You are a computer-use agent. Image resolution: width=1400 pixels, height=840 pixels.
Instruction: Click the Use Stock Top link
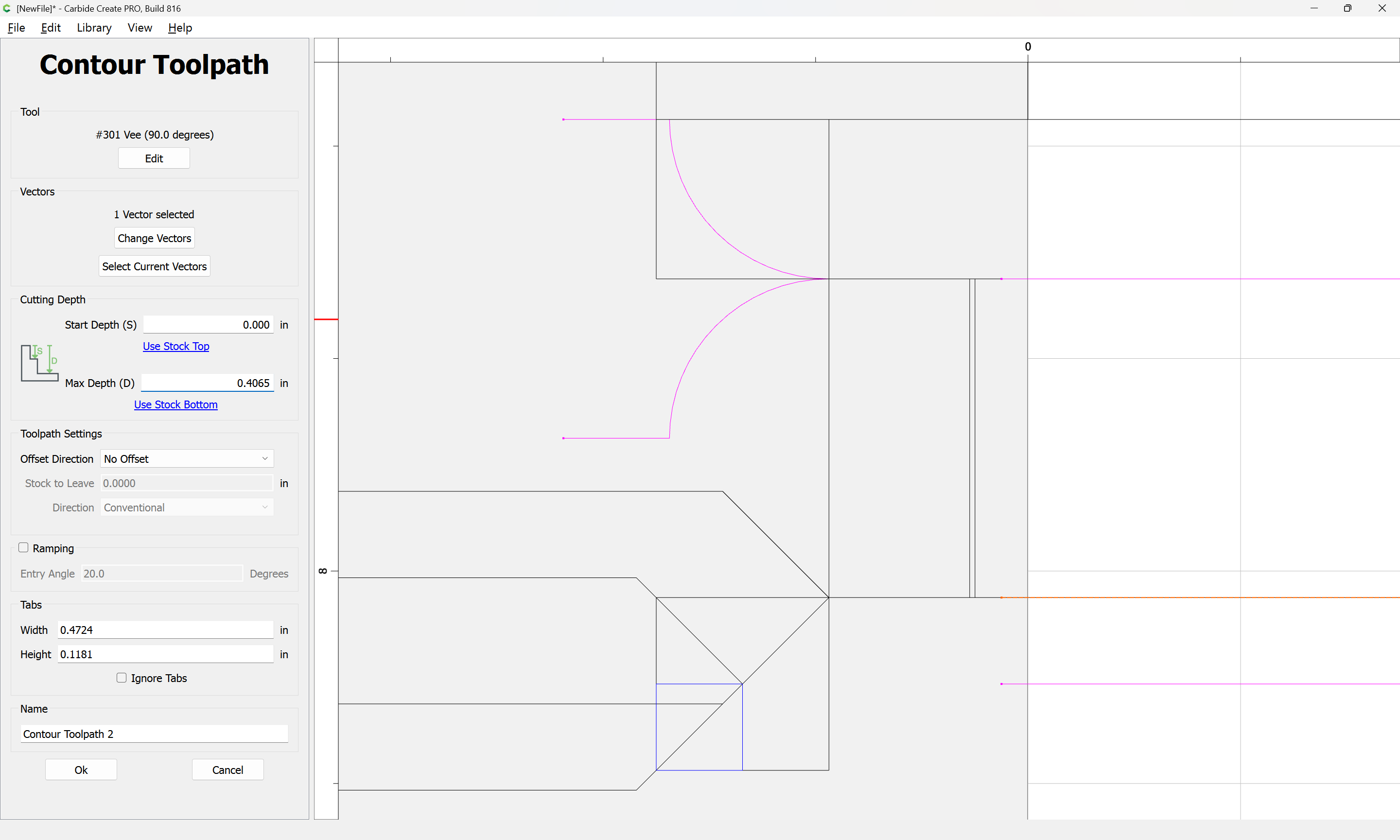176,347
